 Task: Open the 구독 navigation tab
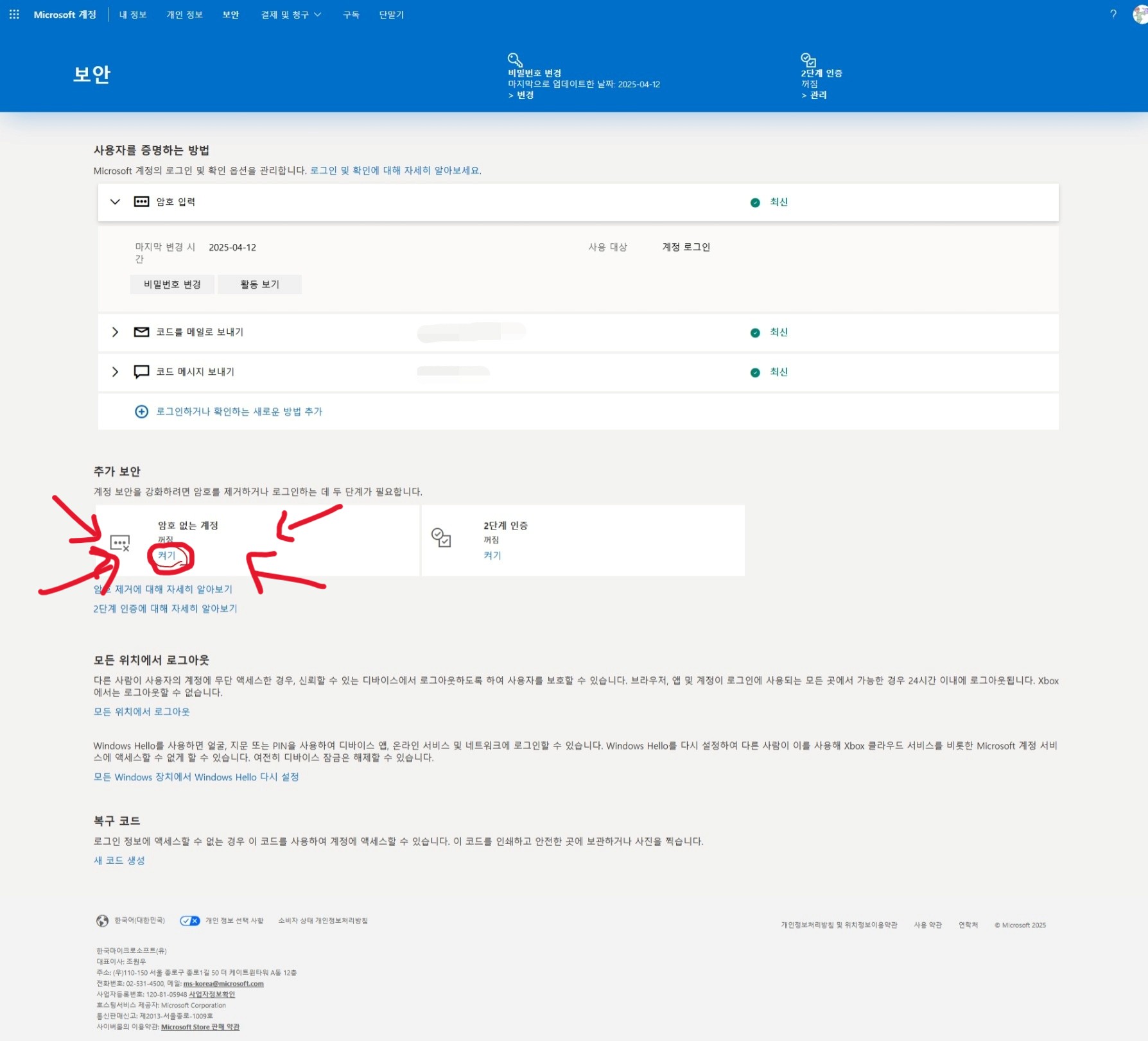point(351,14)
